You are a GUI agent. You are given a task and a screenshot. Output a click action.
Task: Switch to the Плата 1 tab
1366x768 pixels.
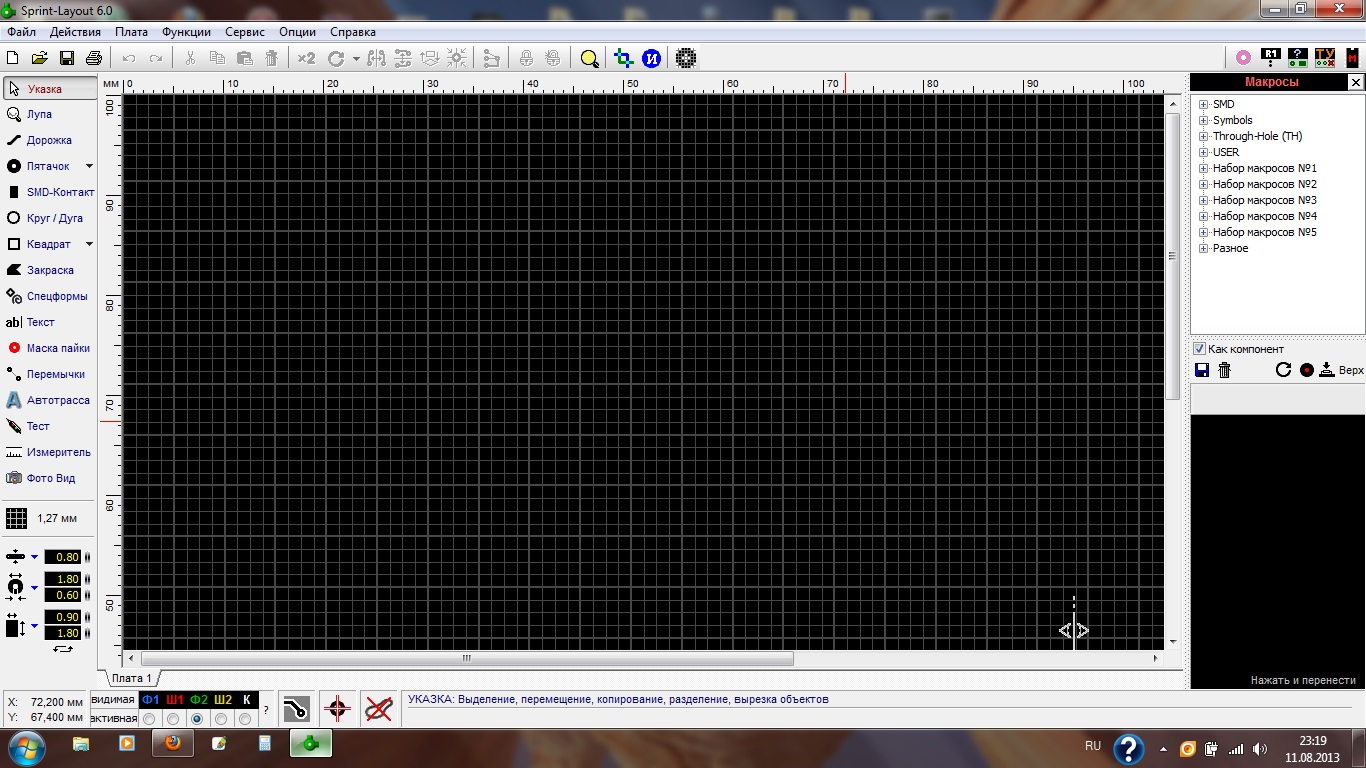coord(131,678)
